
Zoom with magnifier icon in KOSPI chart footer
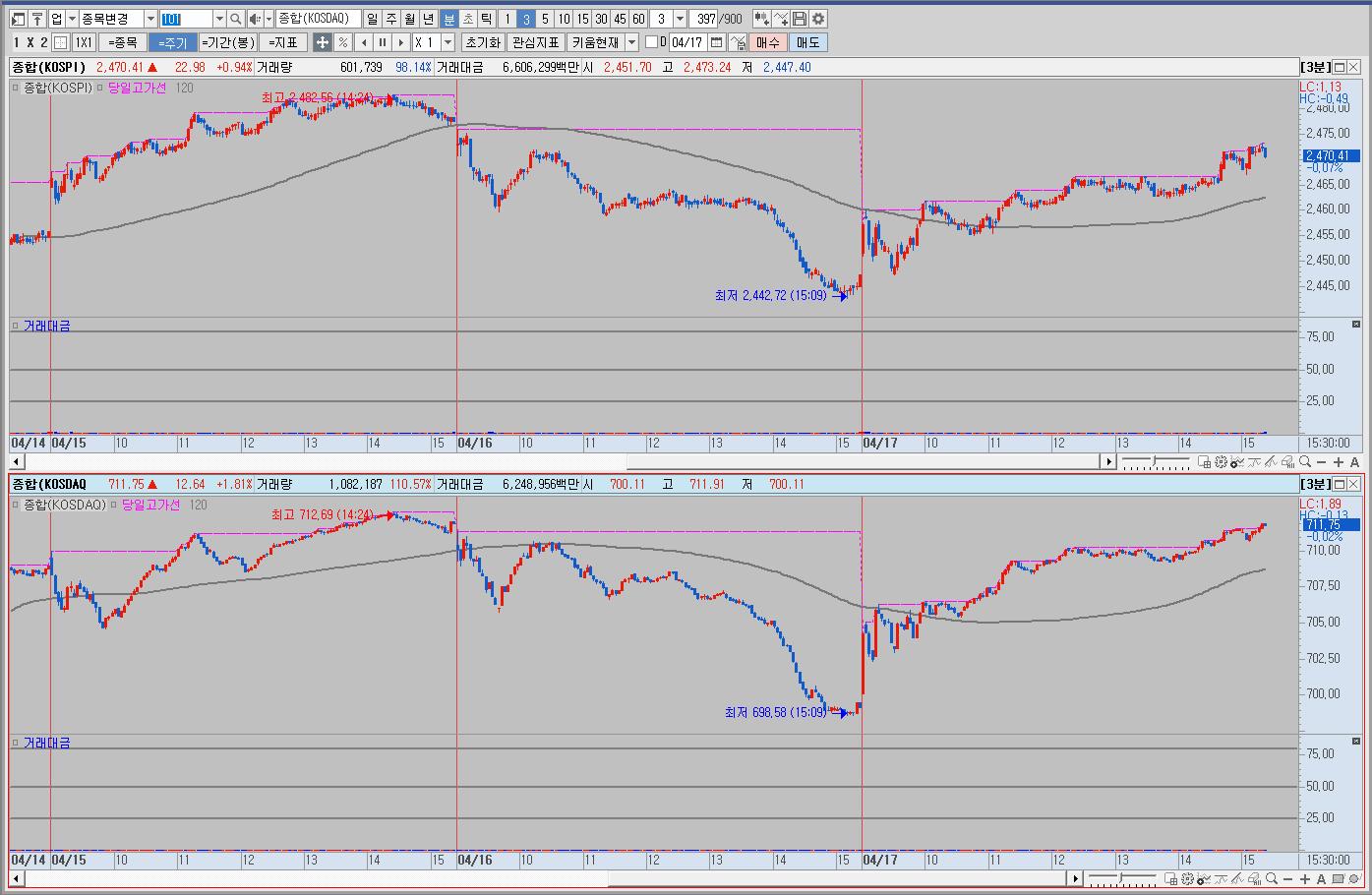click(1305, 462)
